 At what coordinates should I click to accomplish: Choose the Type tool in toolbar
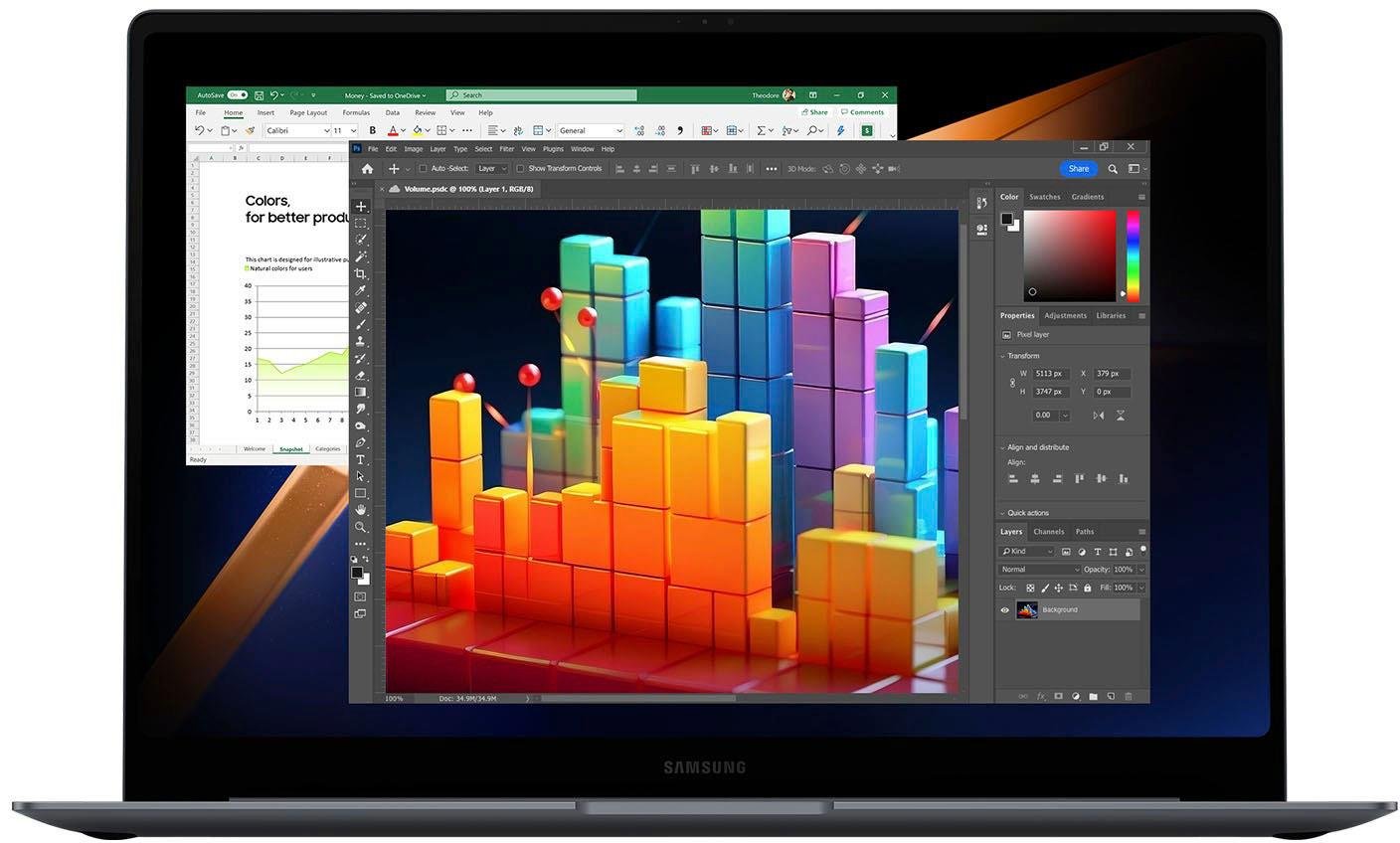point(361,459)
